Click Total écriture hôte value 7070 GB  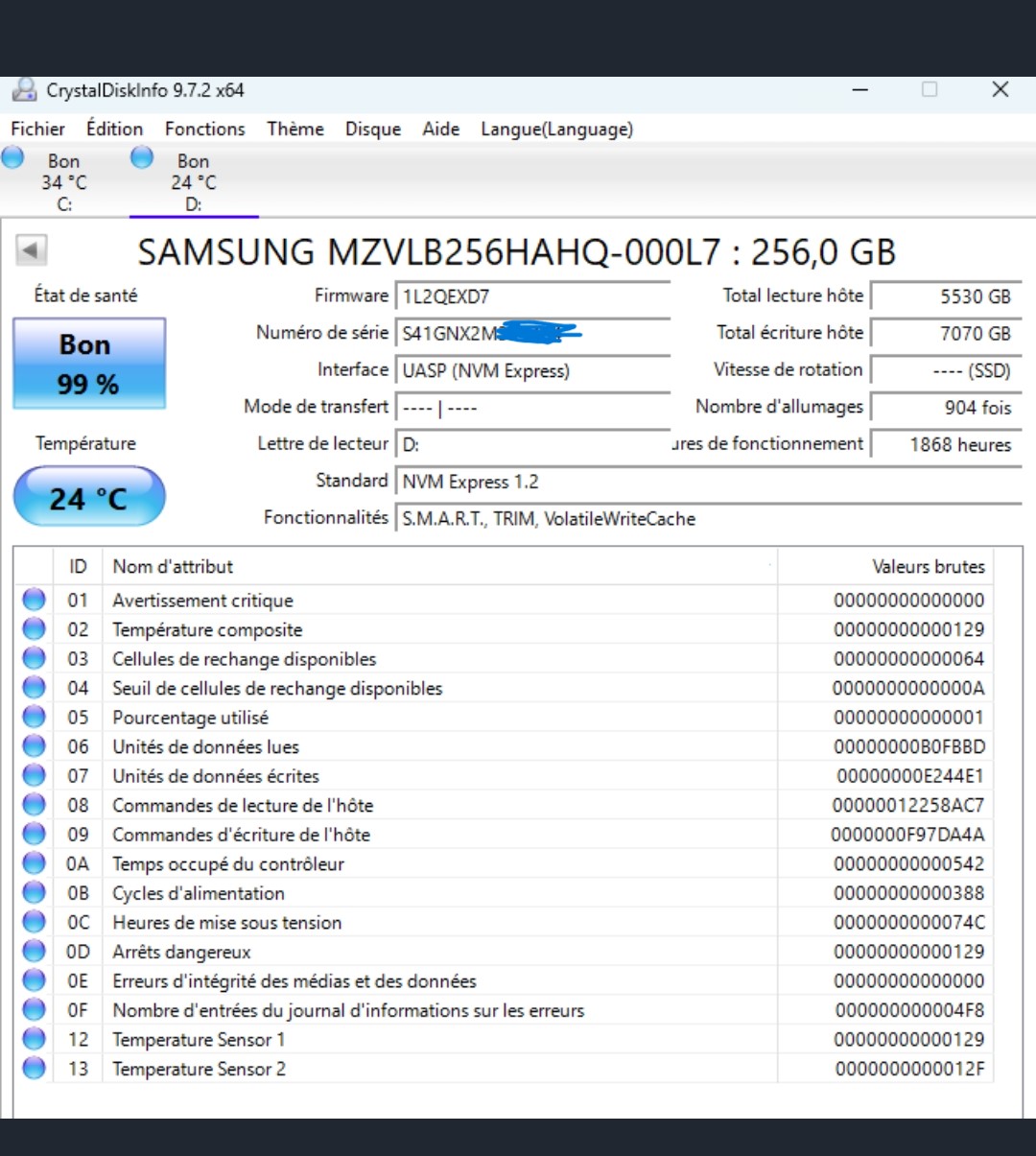(x=946, y=333)
